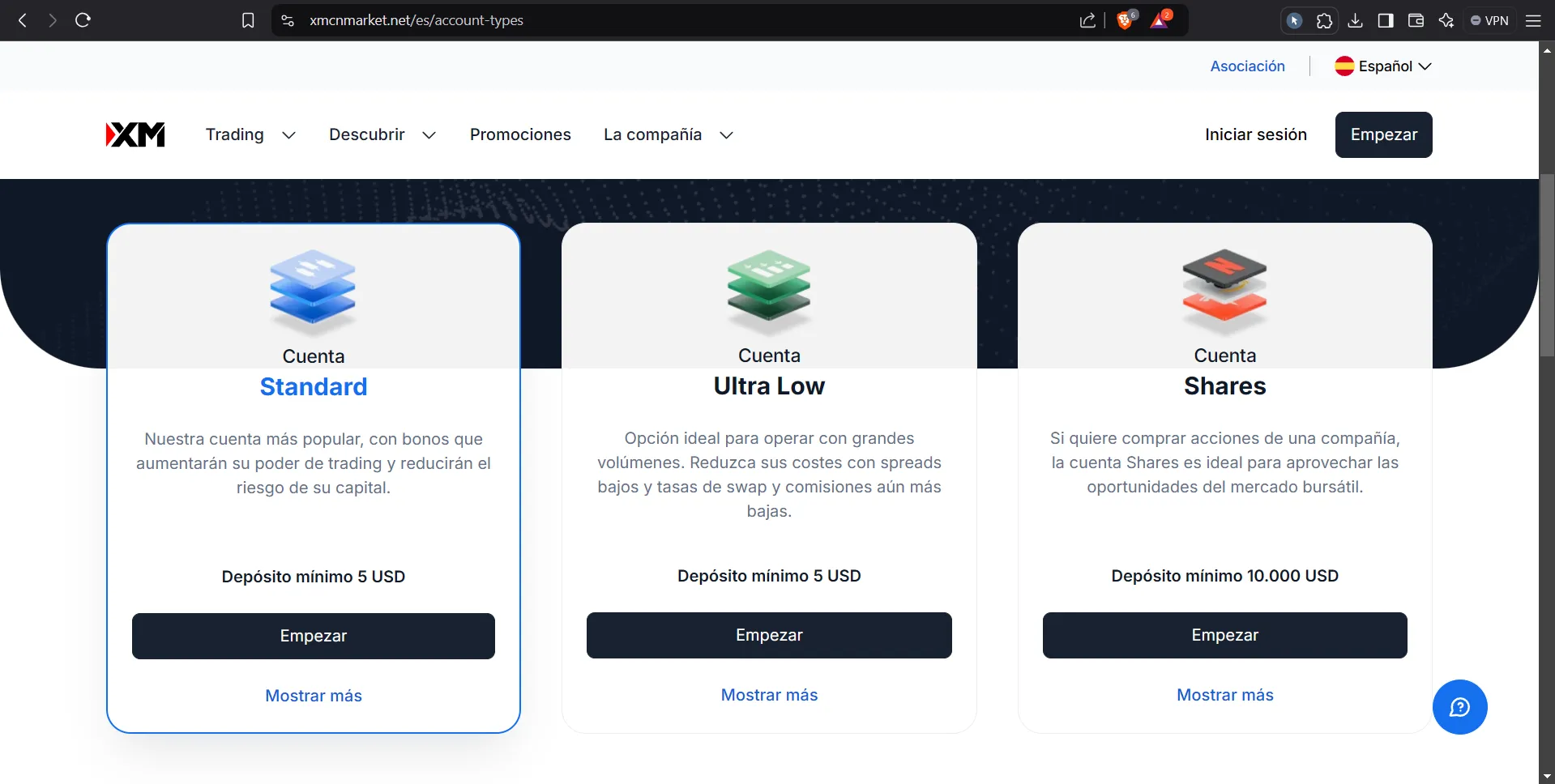1555x784 pixels.
Task: Select the Standard account title
Action: click(314, 387)
